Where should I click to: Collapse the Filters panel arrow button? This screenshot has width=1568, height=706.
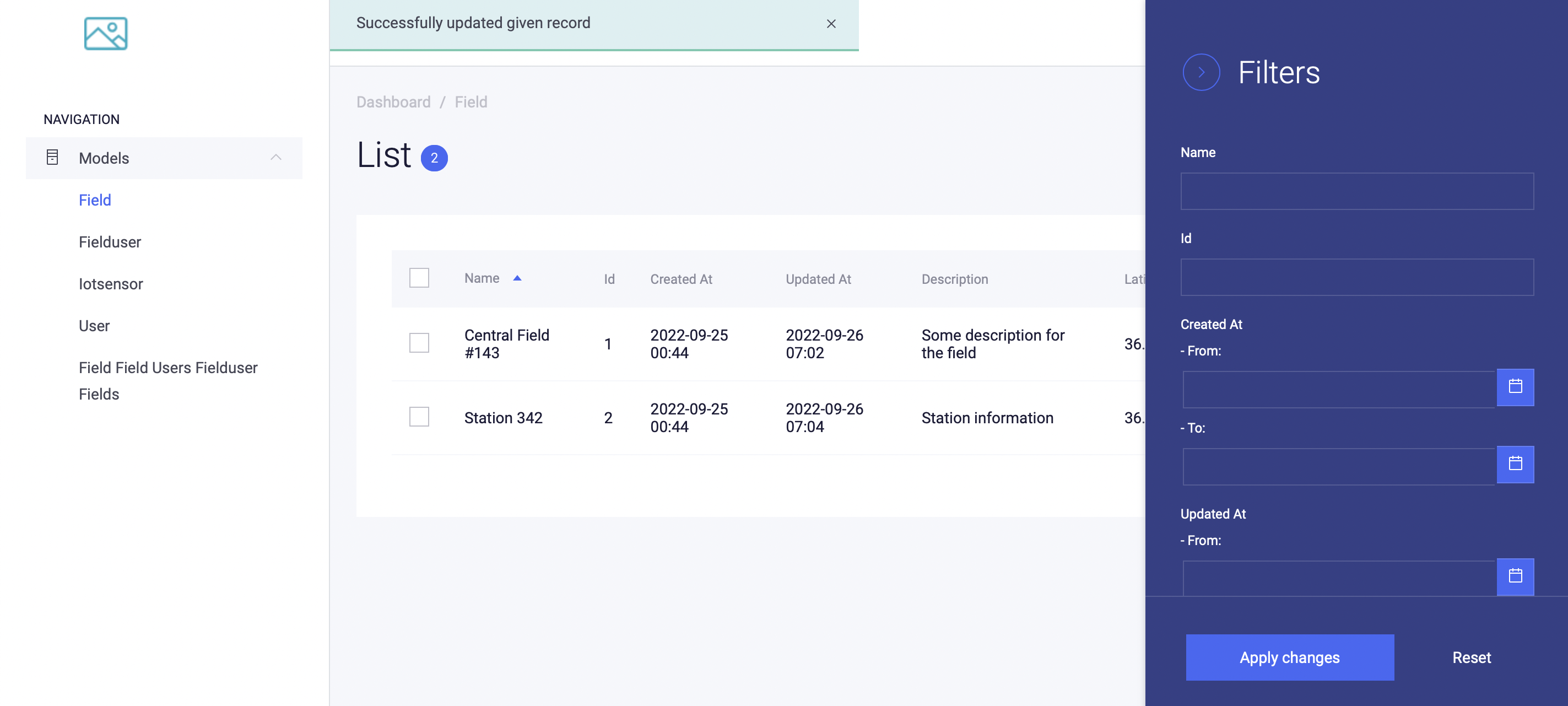point(1201,73)
